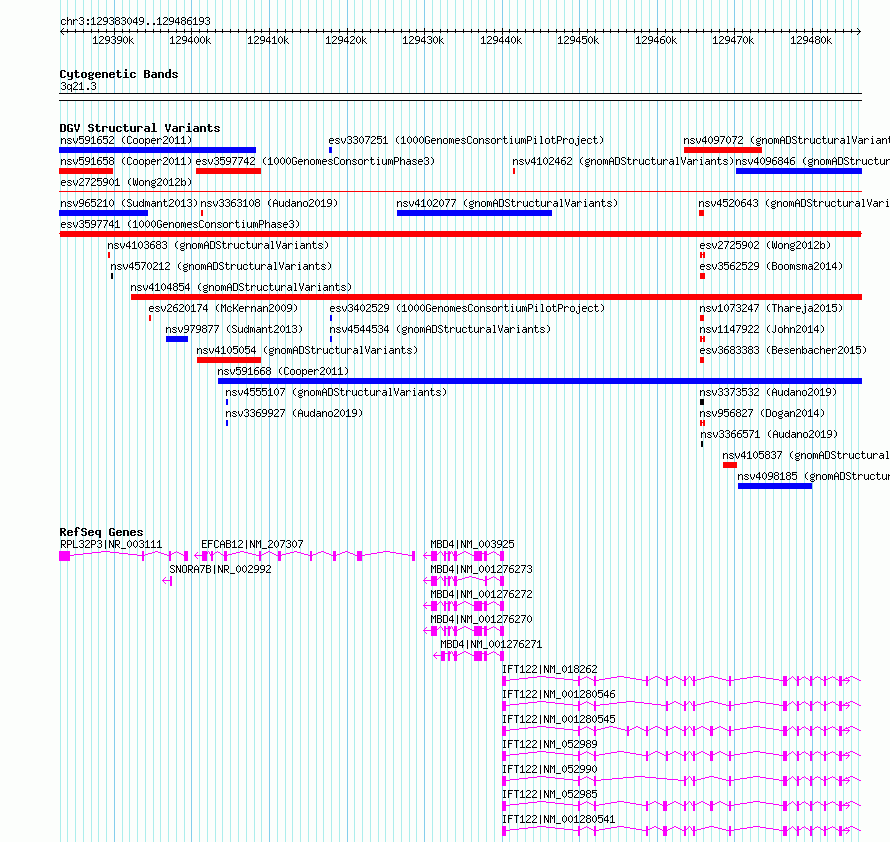The width and height of the screenshot is (890, 842).
Task: Click the nsv956827 (Dogan2014) label
Action: 762,413
